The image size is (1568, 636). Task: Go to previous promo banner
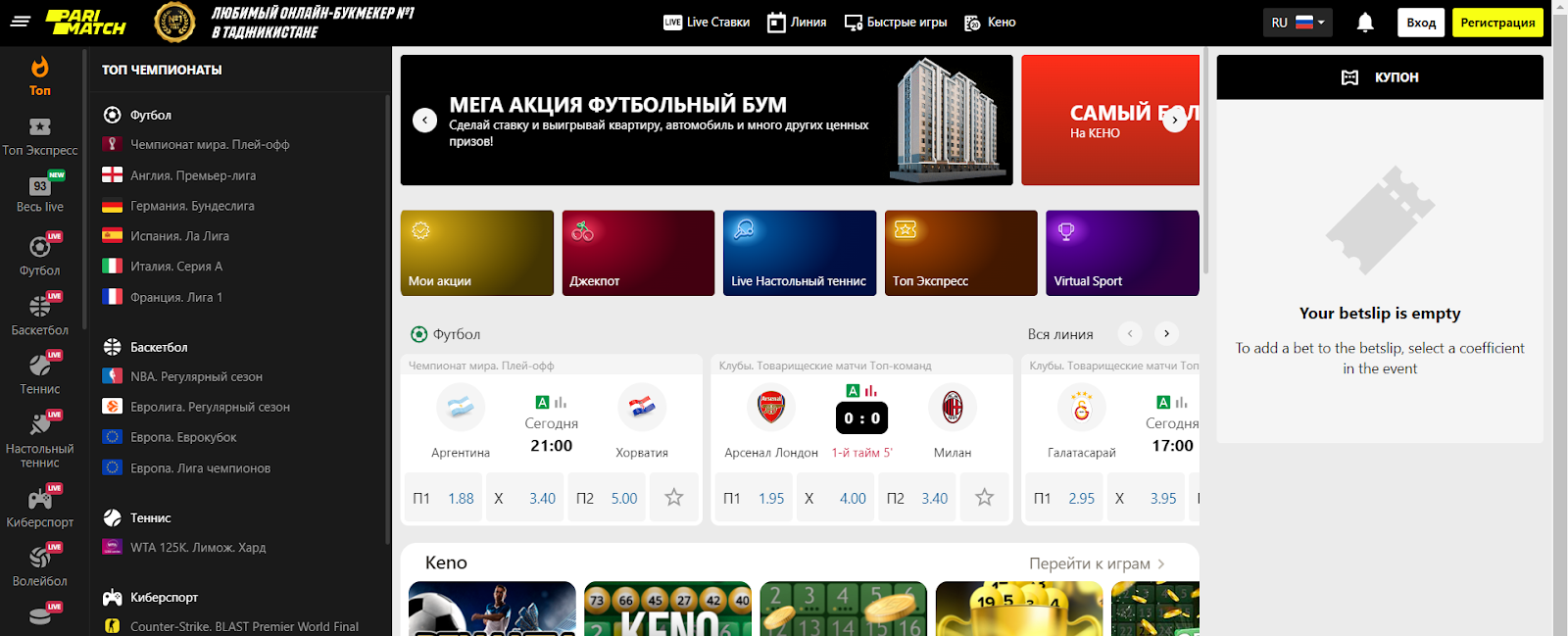(424, 120)
